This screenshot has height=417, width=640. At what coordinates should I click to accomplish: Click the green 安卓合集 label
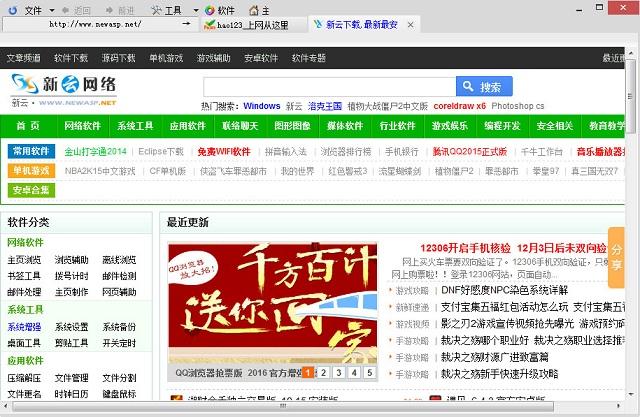coord(31,190)
